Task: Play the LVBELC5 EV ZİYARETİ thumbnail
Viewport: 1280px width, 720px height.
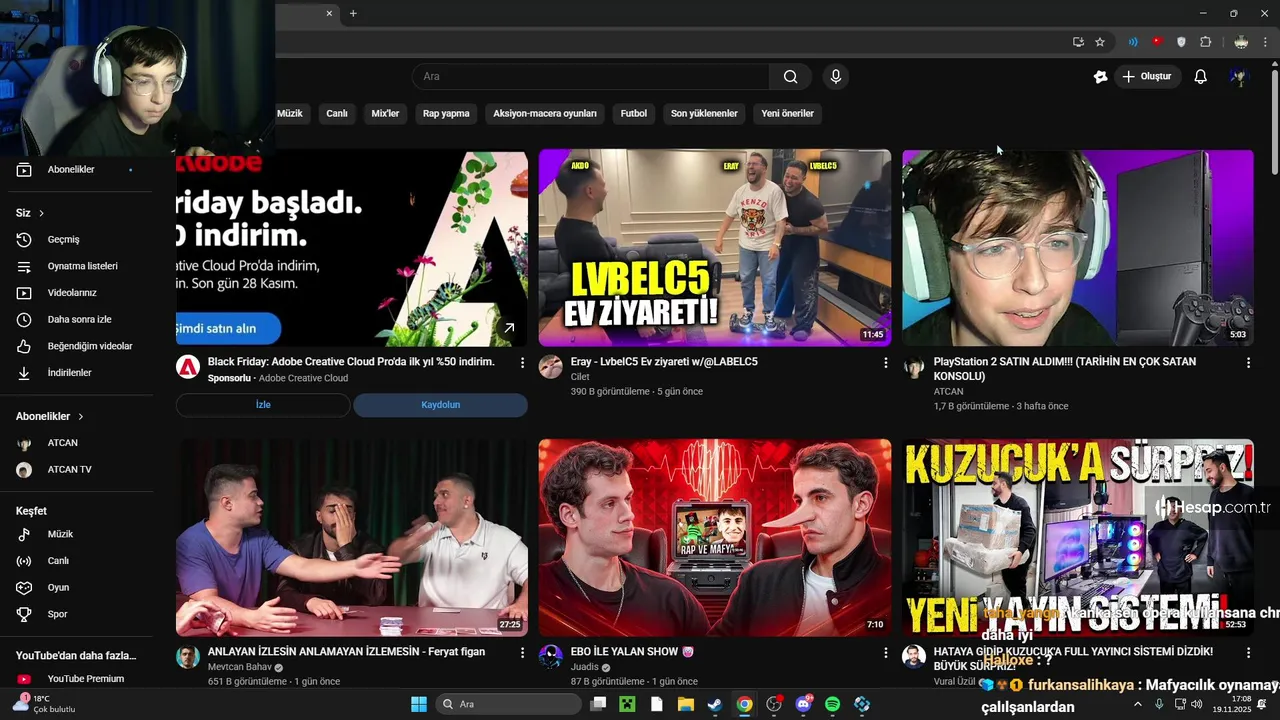Action: [x=714, y=248]
